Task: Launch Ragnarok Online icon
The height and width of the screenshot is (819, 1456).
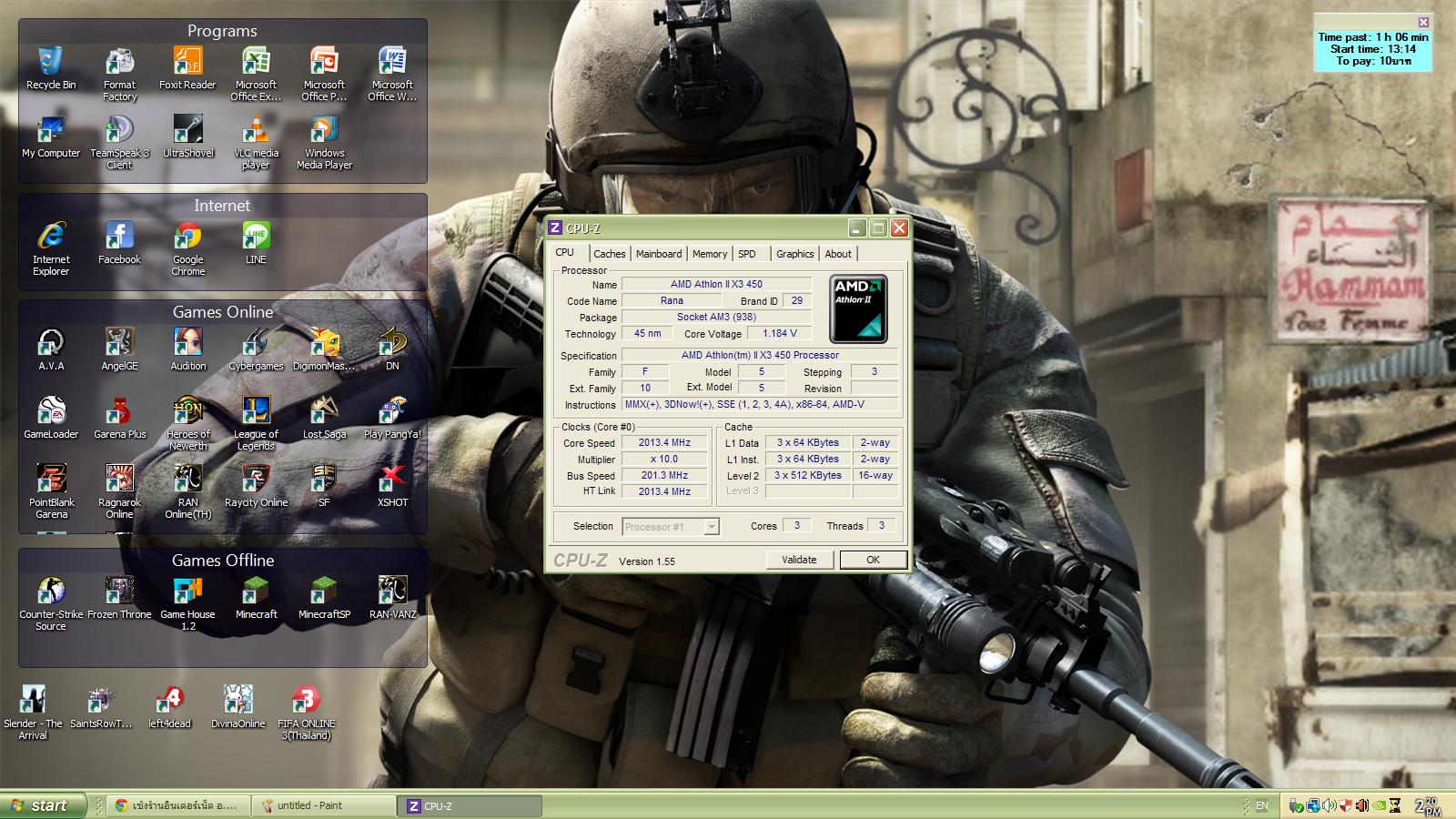Action: pos(119,491)
